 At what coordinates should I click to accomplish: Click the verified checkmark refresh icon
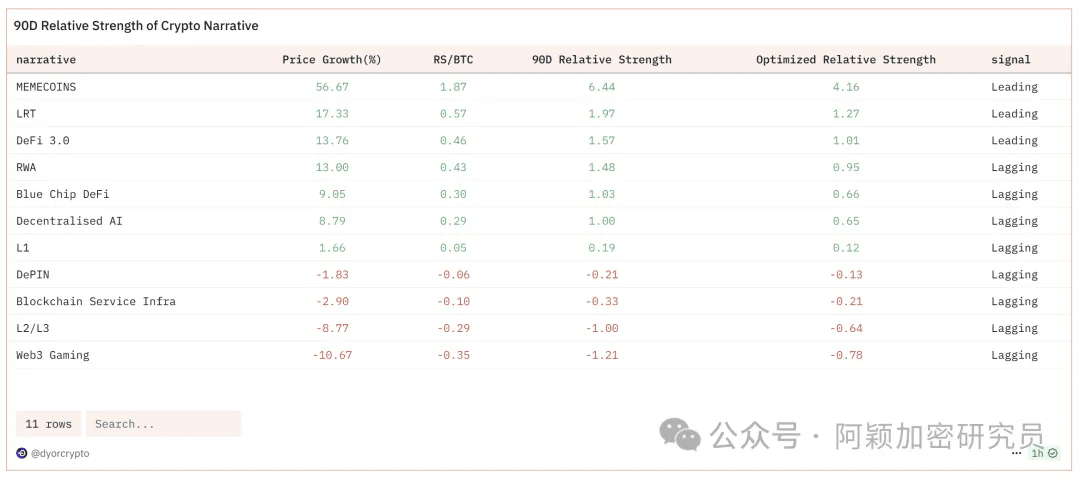1052,453
